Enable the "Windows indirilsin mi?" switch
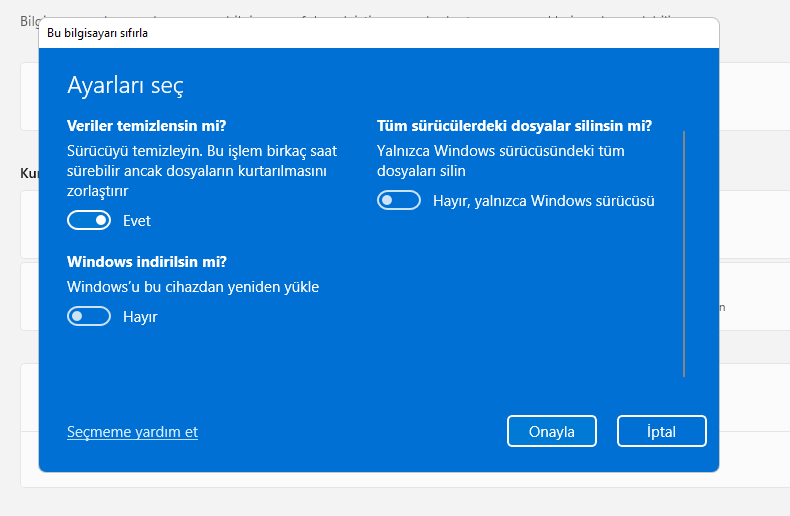This screenshot has height=516, width=790. click(88, 316)
